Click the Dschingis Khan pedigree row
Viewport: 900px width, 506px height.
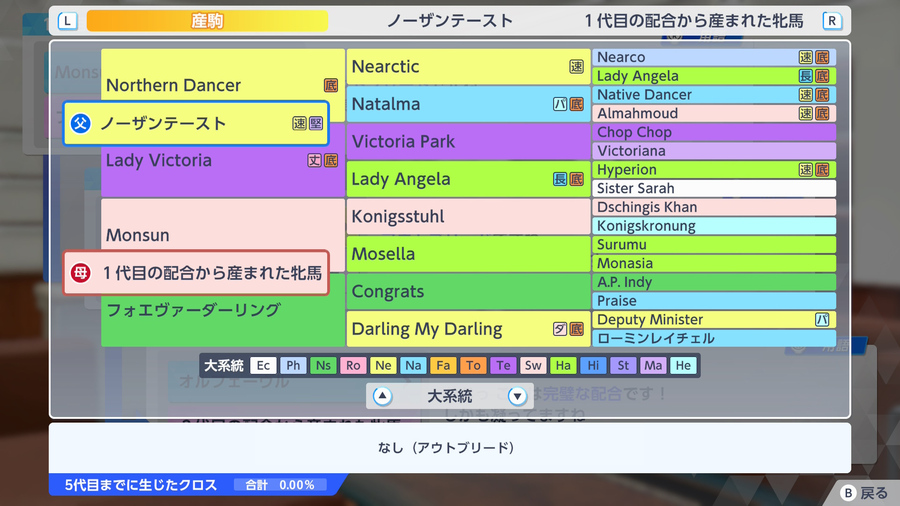pyautogui.click(x=714, y=207)
